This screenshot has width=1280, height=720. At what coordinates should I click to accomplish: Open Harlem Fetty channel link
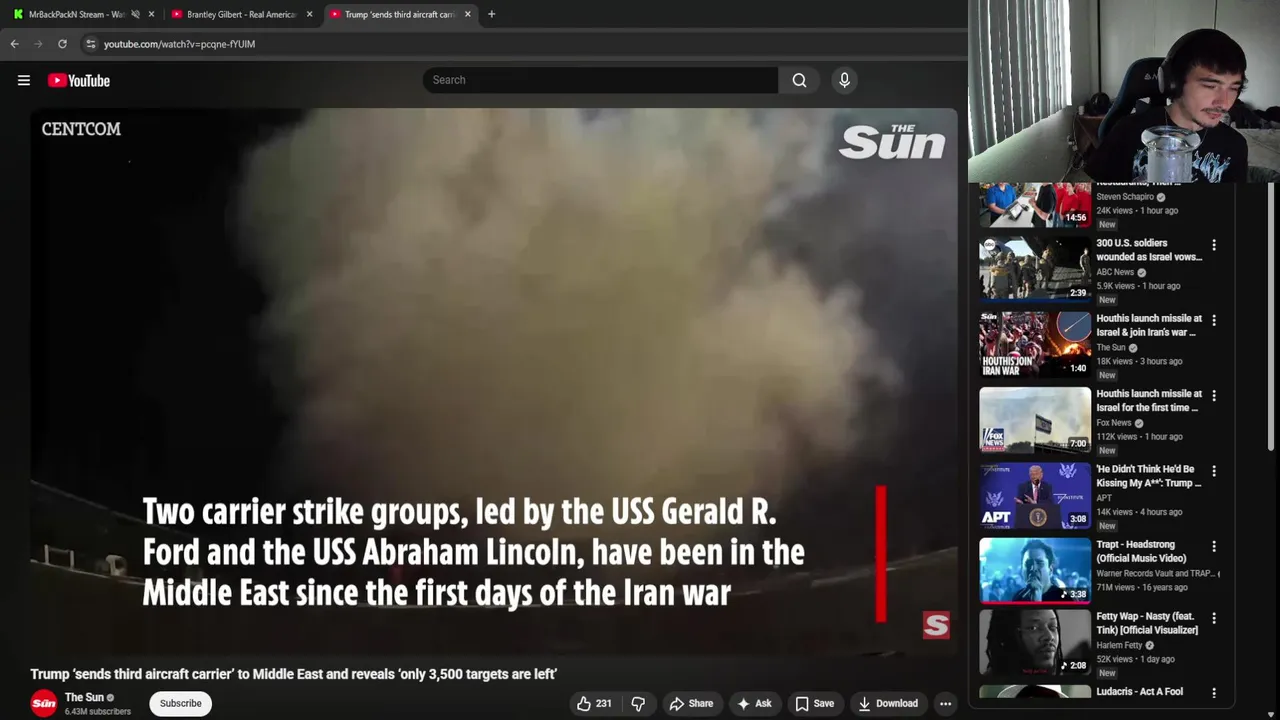(1120, 645)
